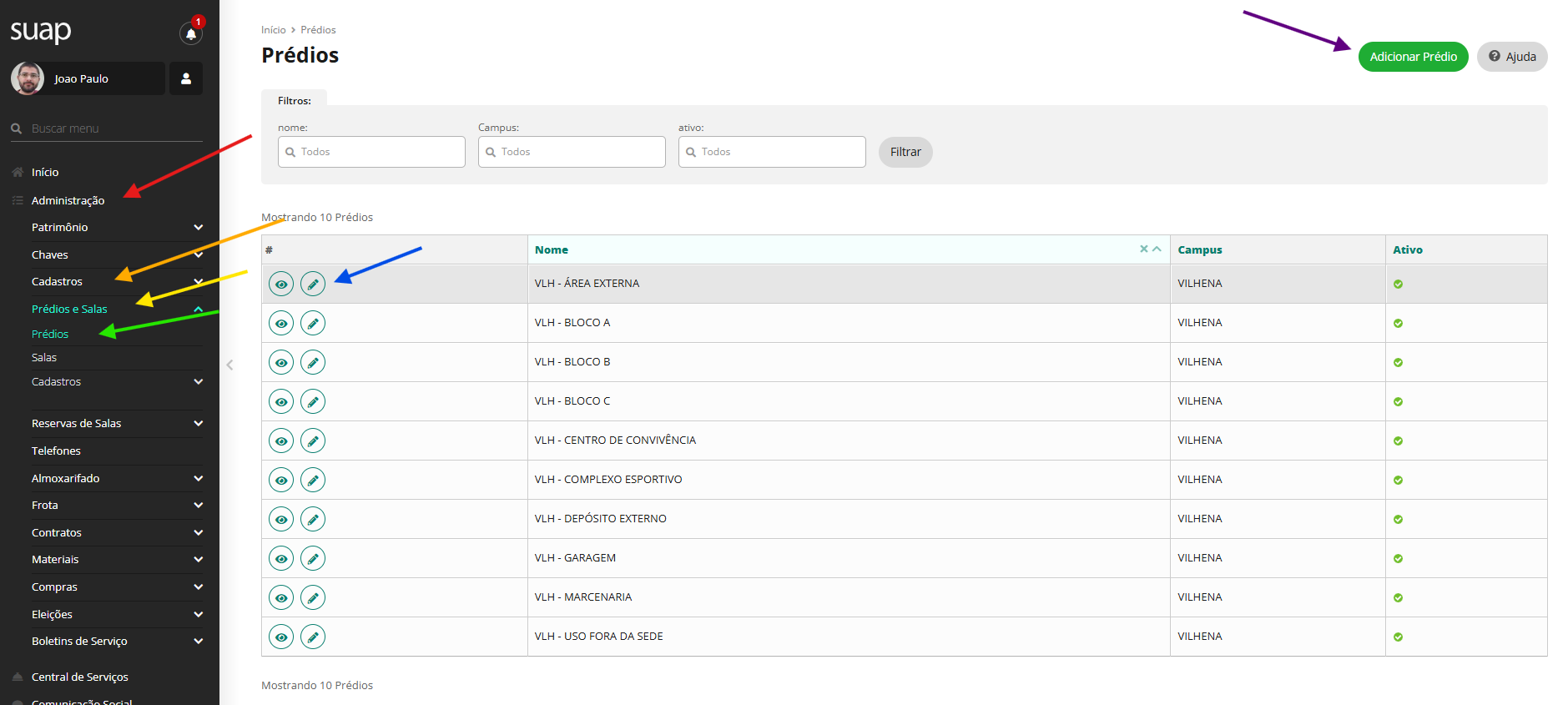View the VLH - MARCENARIA building
Viewport: 1568px width, 705px height.
[281, 598]
